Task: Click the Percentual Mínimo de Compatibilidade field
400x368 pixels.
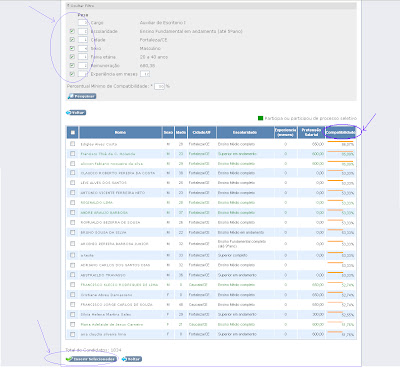Action: click(x=159, y=86)
